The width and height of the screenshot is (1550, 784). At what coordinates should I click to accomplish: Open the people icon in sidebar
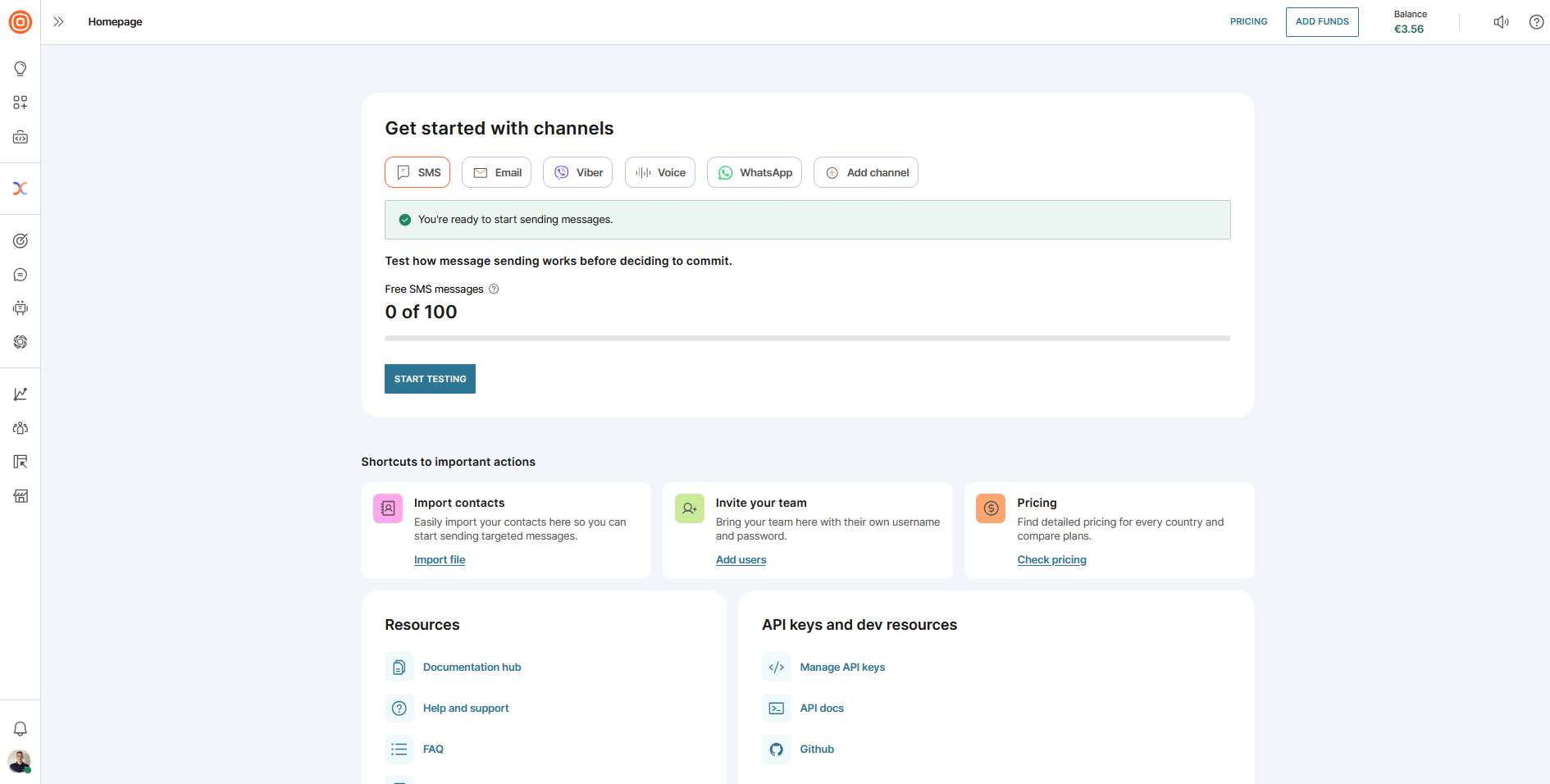pos(21,428)
